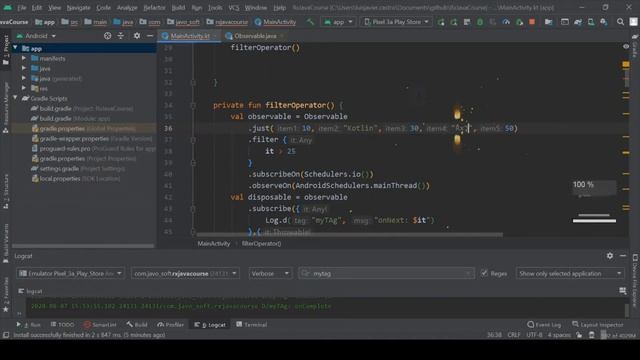This screenshot has width=640, height=360.
Task: Toggle fold marker at .filter lambda line
Action: (193, 140)
